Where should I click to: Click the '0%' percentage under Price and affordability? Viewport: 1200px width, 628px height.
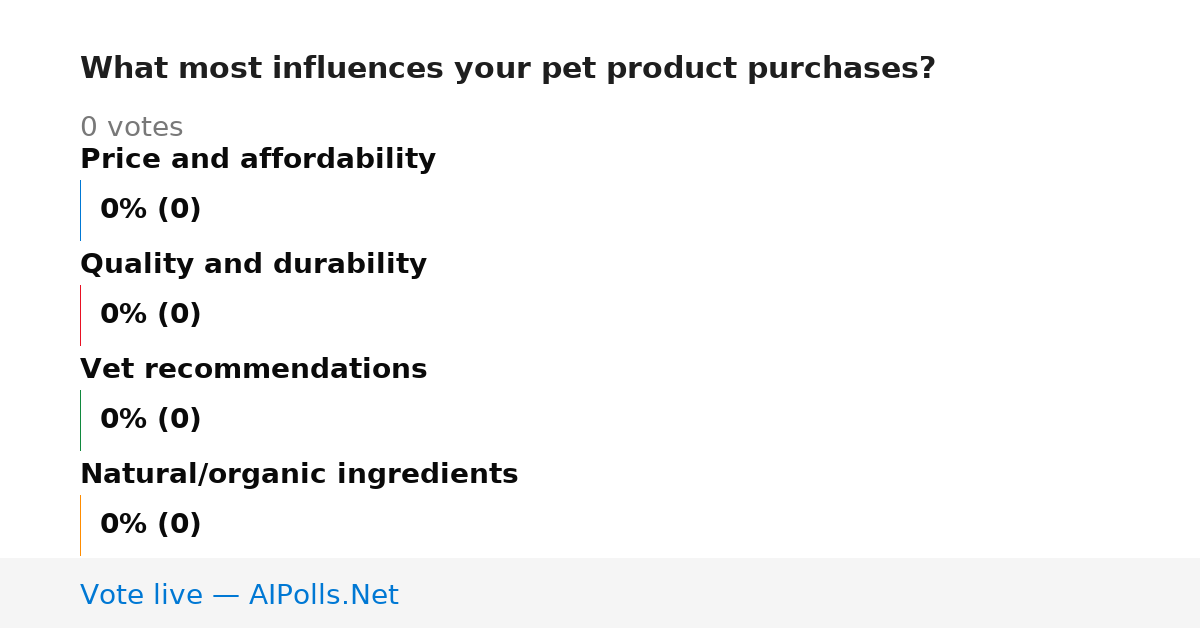point(124,210)
